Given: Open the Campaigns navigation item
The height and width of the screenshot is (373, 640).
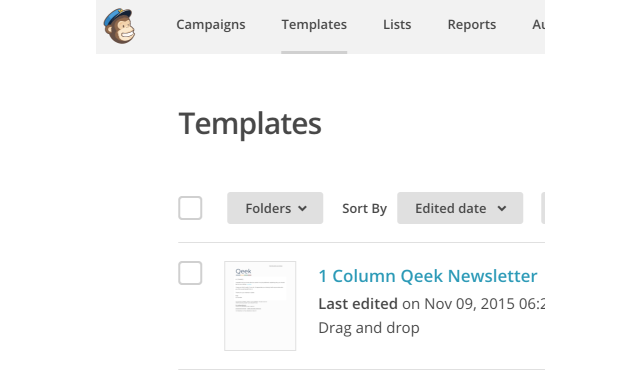Looking at the screenshot, I should click(x=211, y=24).
